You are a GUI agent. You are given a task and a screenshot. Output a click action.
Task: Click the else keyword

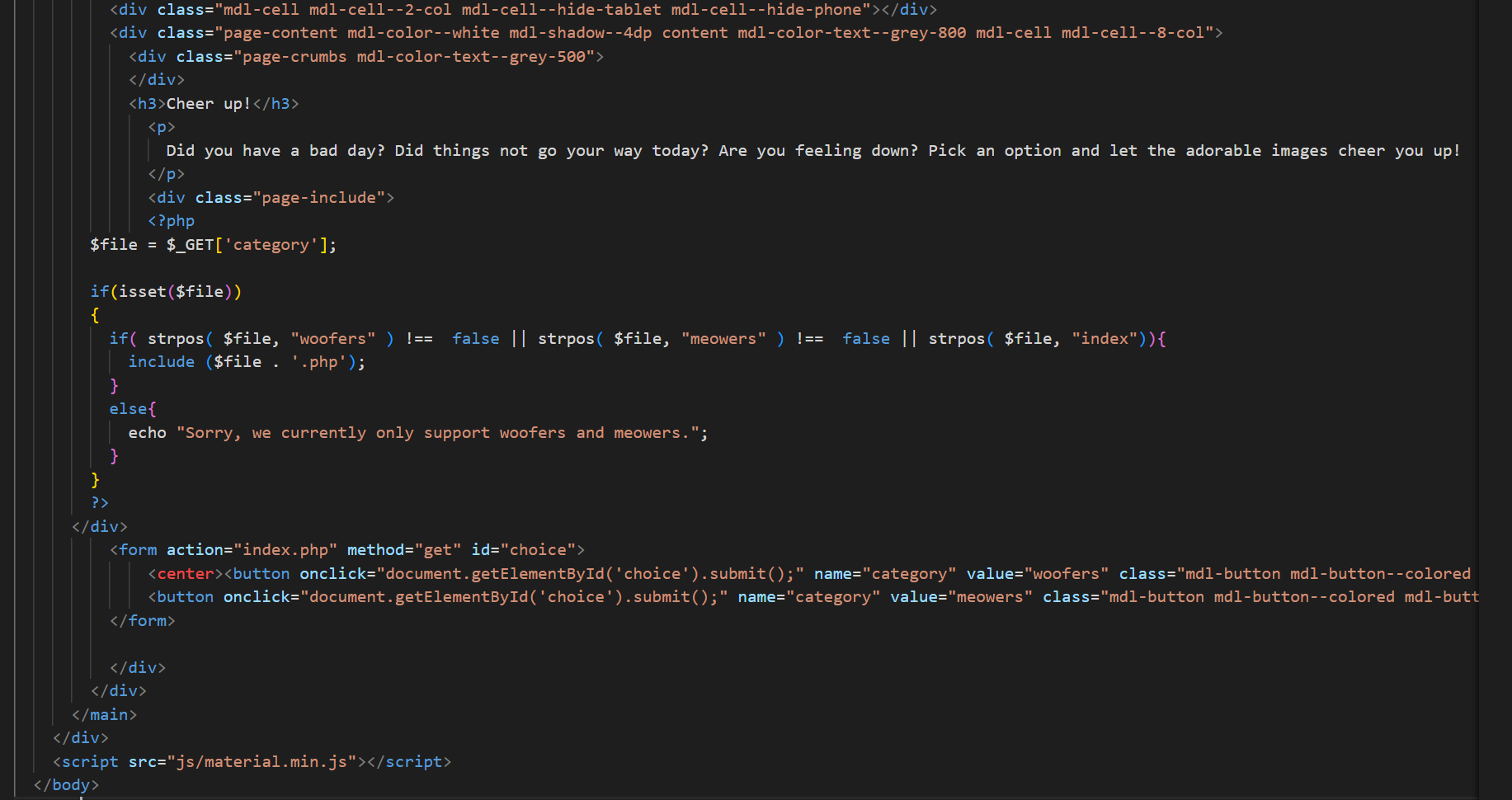coord(129,409)
